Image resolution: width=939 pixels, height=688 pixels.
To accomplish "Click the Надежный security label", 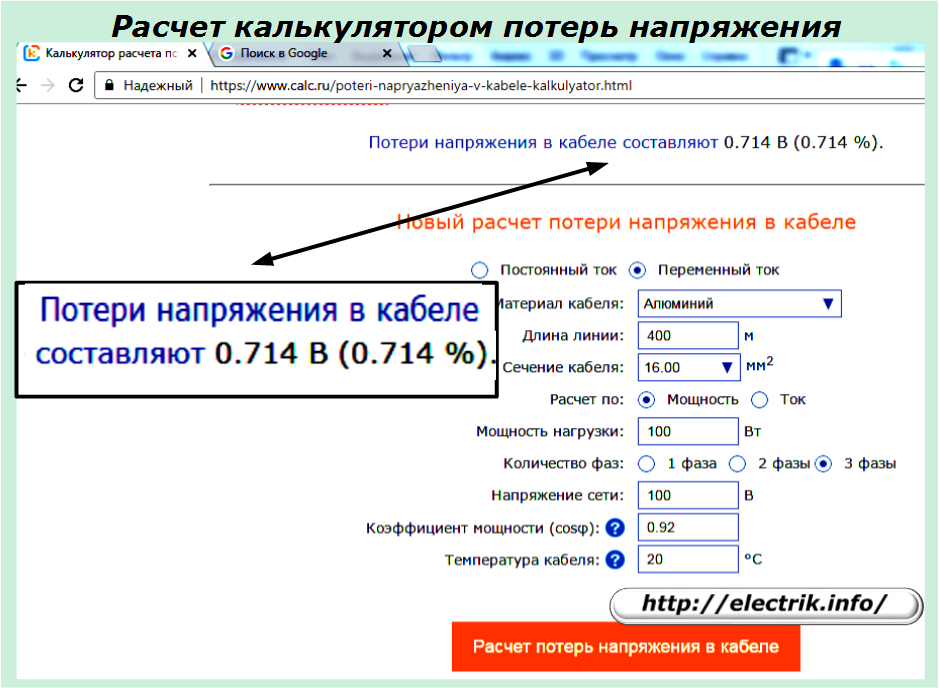I will click(x=158, y=86).
